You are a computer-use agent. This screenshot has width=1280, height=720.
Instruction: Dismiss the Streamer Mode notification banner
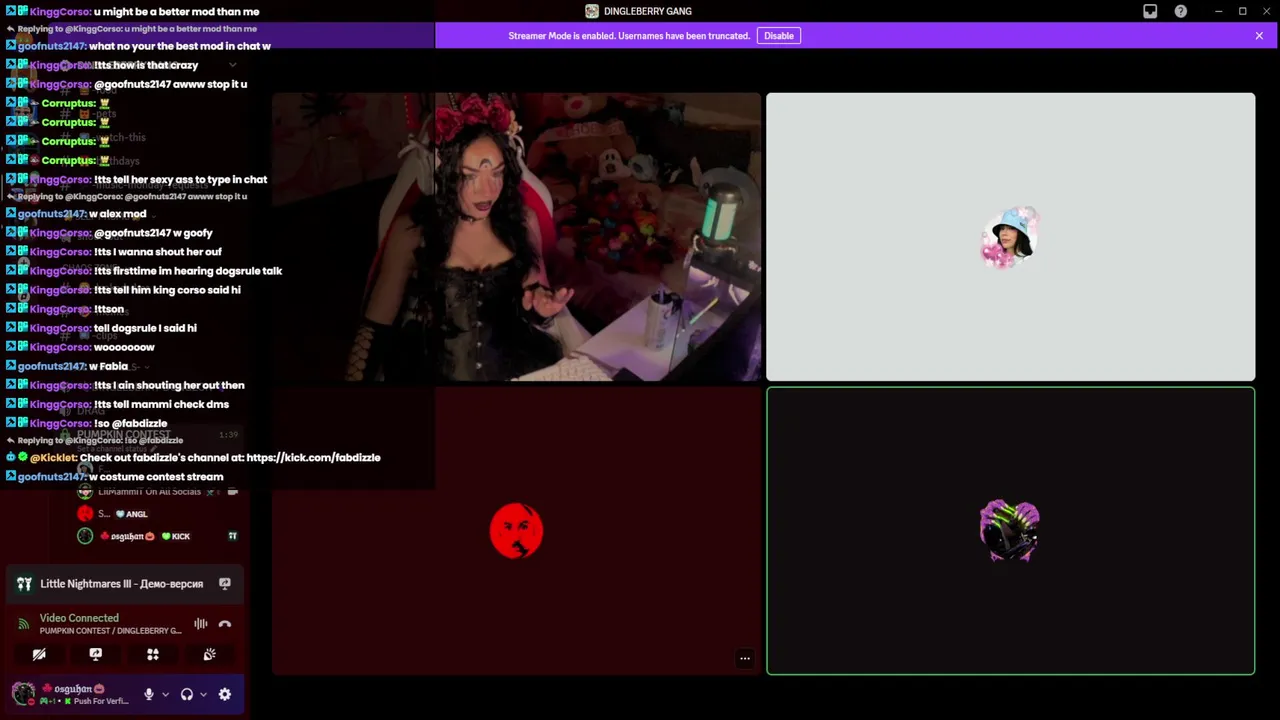point(1259,36)
